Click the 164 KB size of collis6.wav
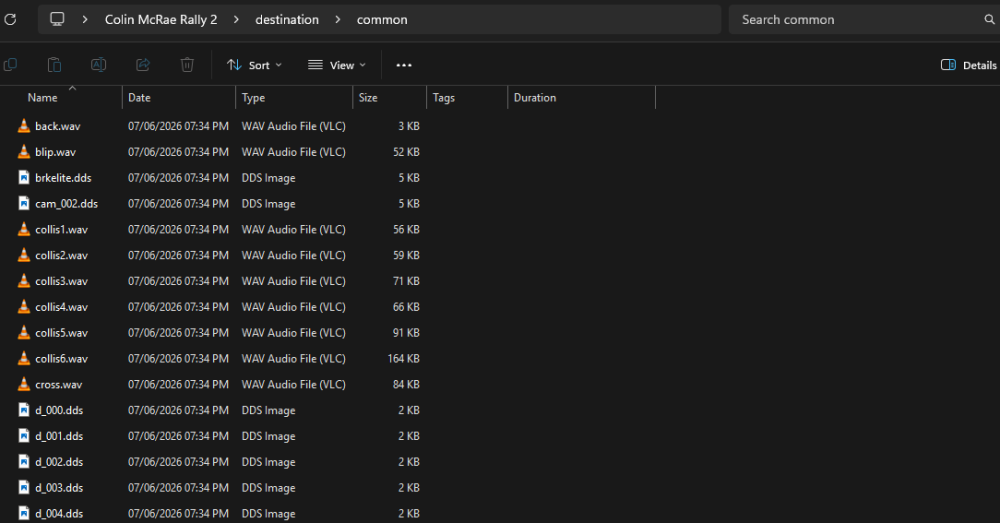Screen dimensions: 1000x523 (404, 358)
